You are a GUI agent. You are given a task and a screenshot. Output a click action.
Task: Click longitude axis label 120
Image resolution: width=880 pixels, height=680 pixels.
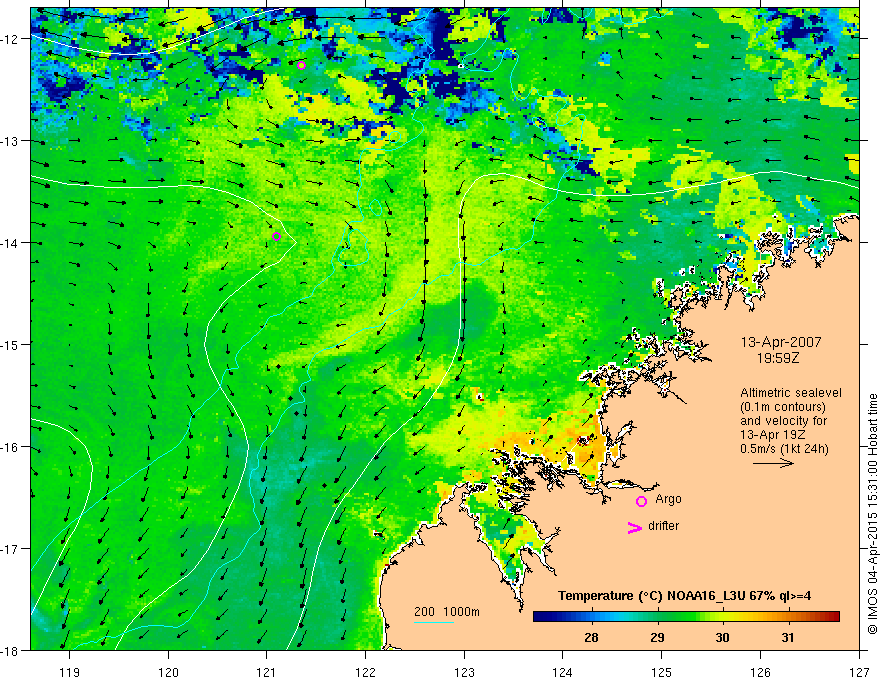click(x=168, y=672)
